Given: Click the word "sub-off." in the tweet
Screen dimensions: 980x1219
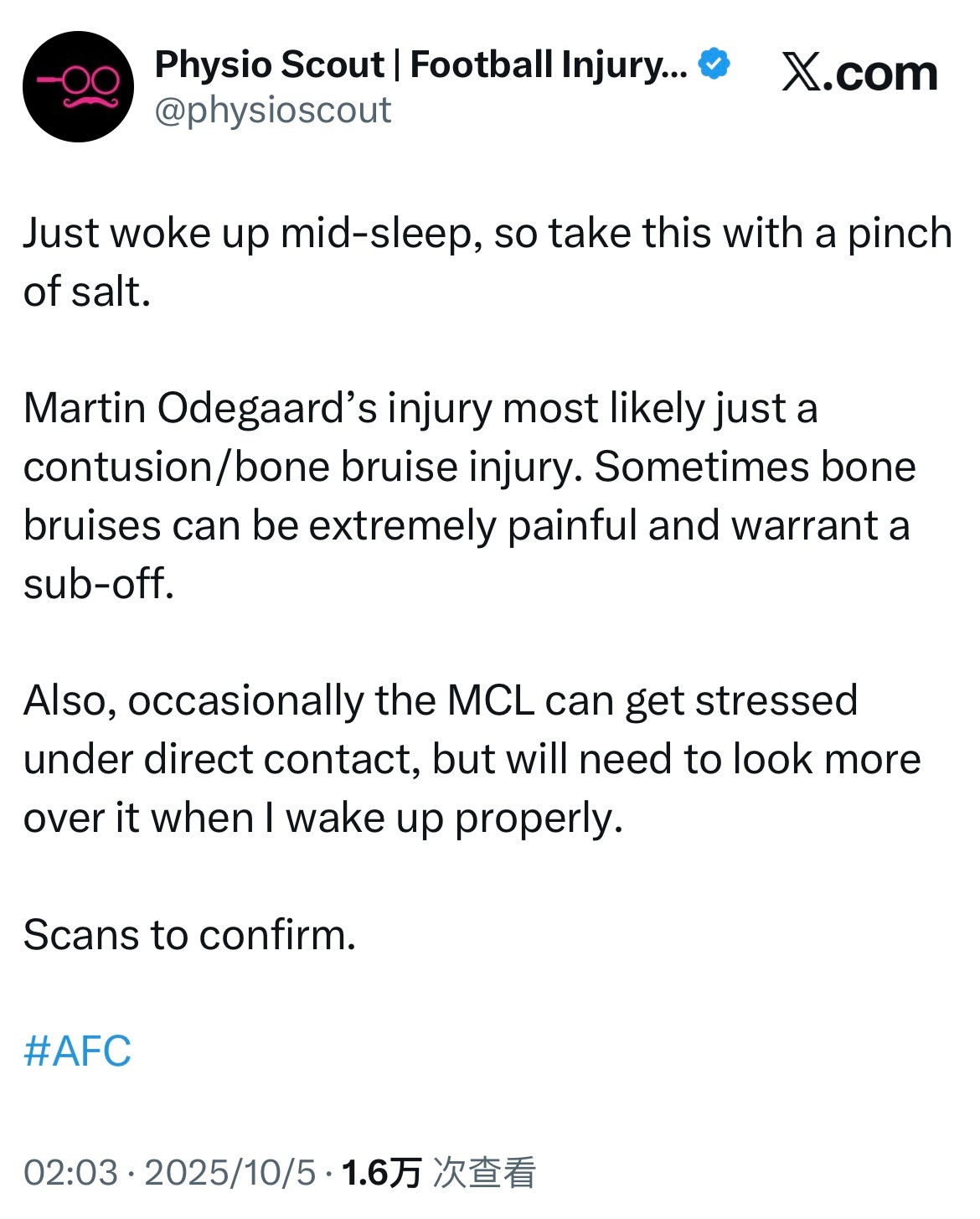Looking at the screenshot, I should (x=99, y=584).
